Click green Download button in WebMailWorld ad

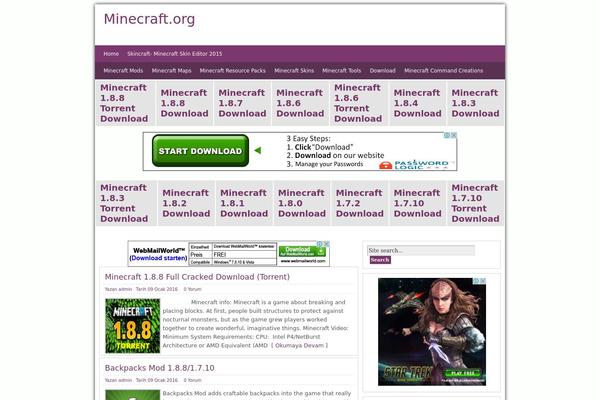pyautogui.click(x=302, y=251)
